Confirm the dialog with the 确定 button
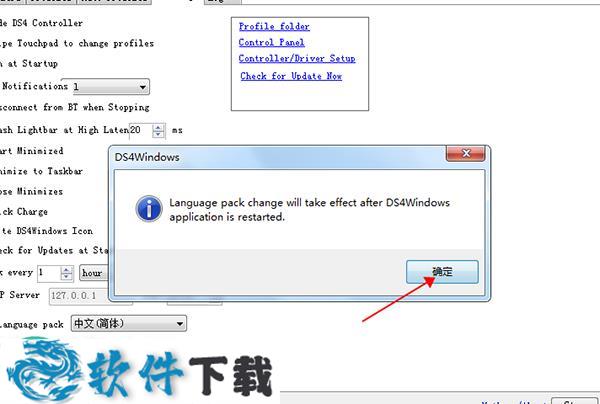 point(442,272)
